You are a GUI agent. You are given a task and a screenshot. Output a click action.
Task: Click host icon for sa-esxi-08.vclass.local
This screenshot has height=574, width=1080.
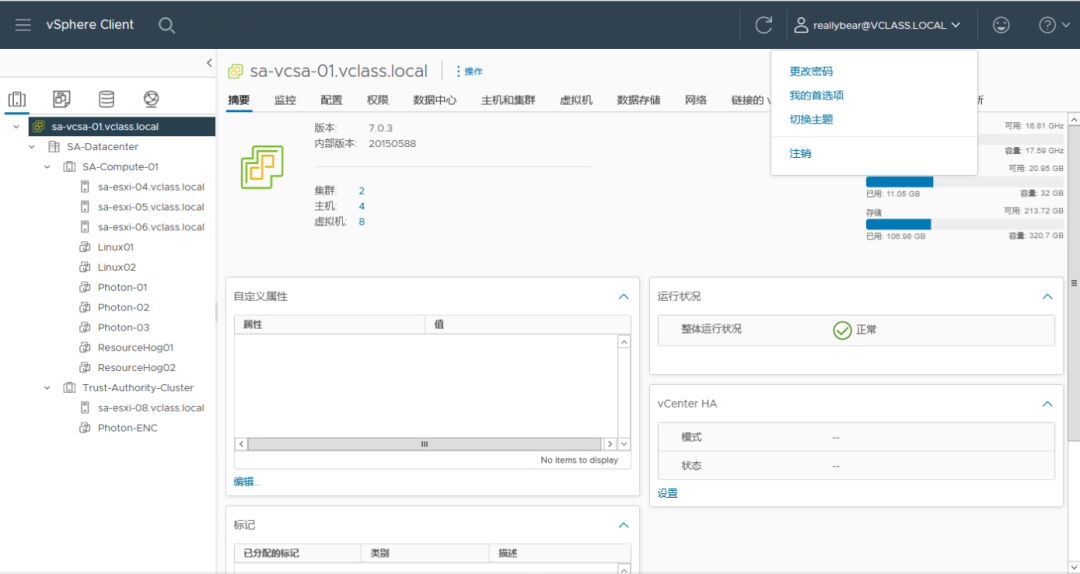(x=85, y=407)
